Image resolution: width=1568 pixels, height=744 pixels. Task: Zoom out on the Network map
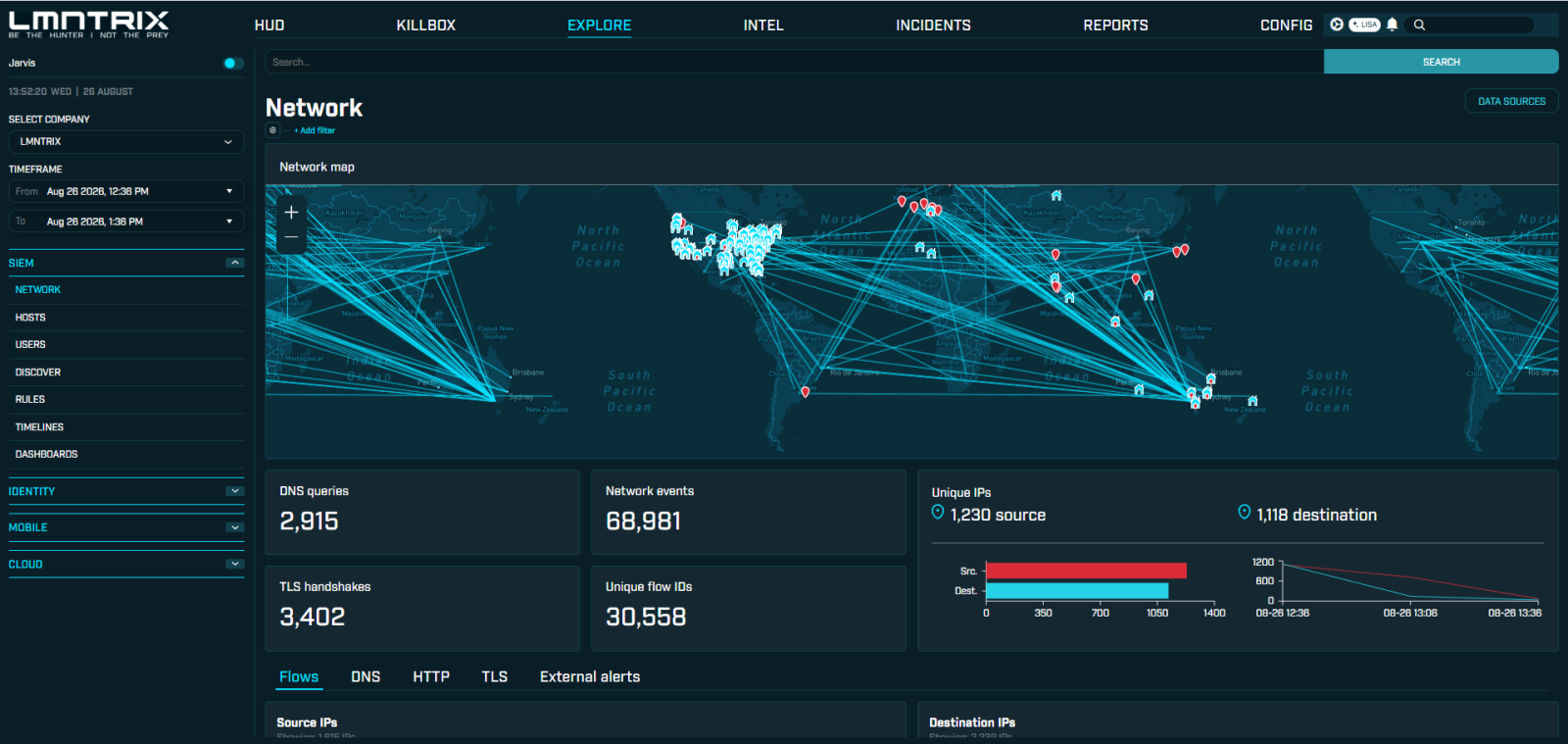click(291, 237)
